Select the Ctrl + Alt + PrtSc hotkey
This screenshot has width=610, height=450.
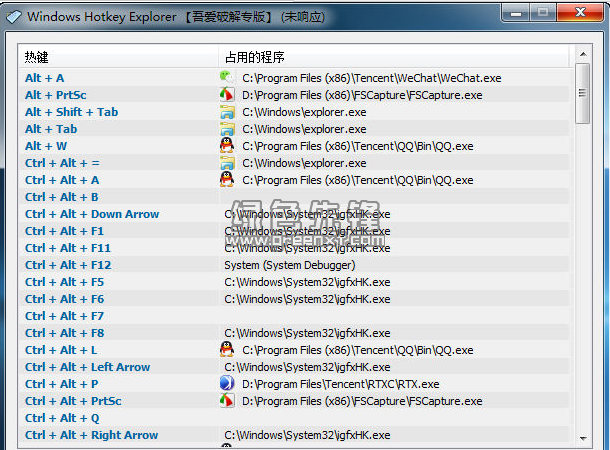tap(73, 401)
